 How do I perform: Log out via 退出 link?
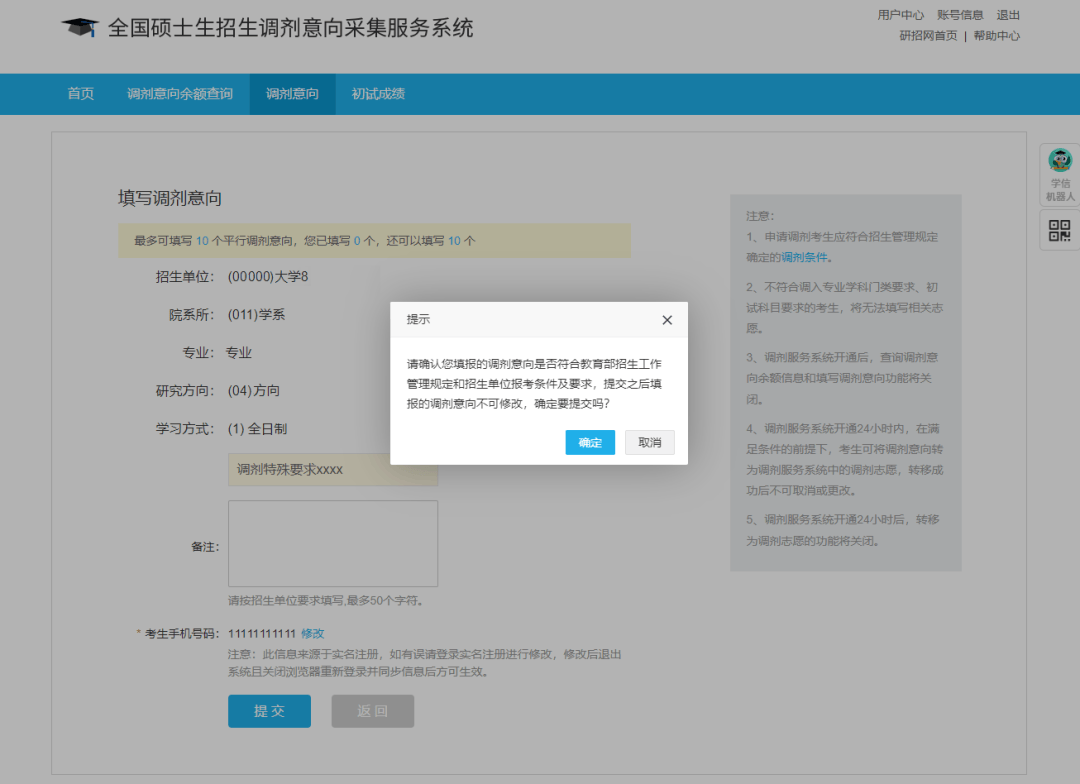coord(1008,14)
